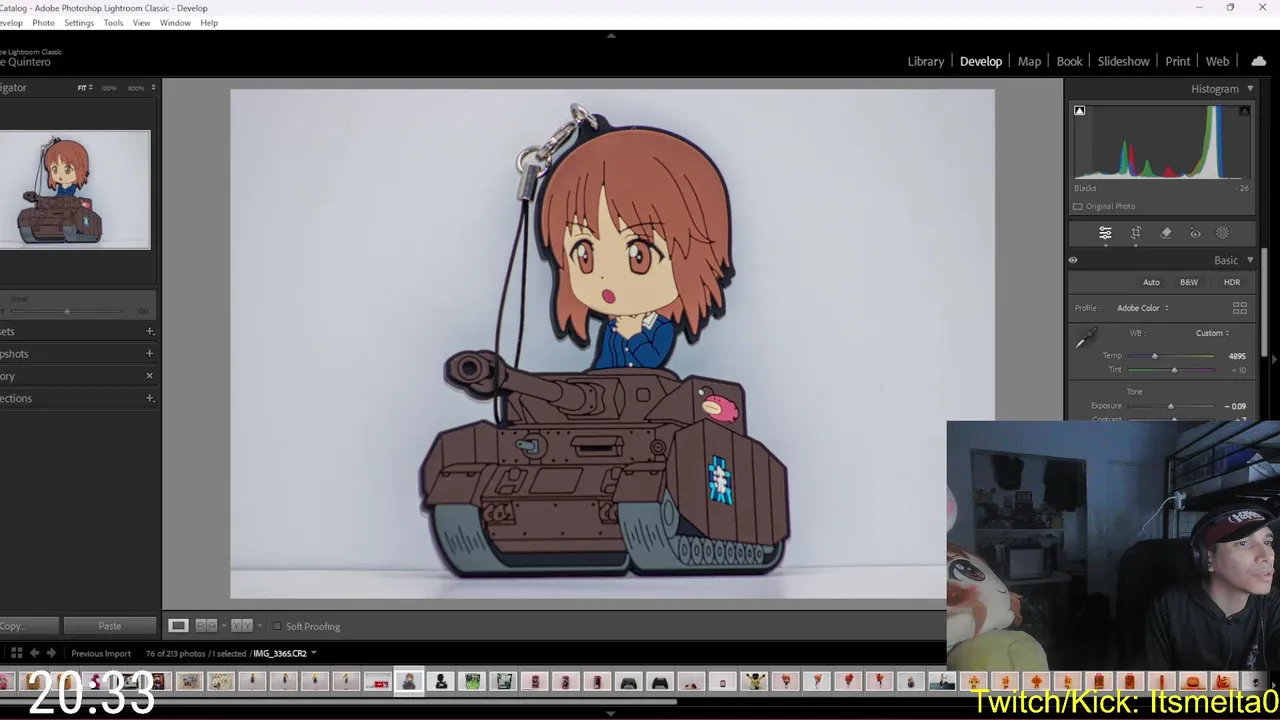Image resolution: width=1280 pixels, height=720 pixels.
Task: Open the Tools menu
Action: pyautogui.click(x=113, y=22)
